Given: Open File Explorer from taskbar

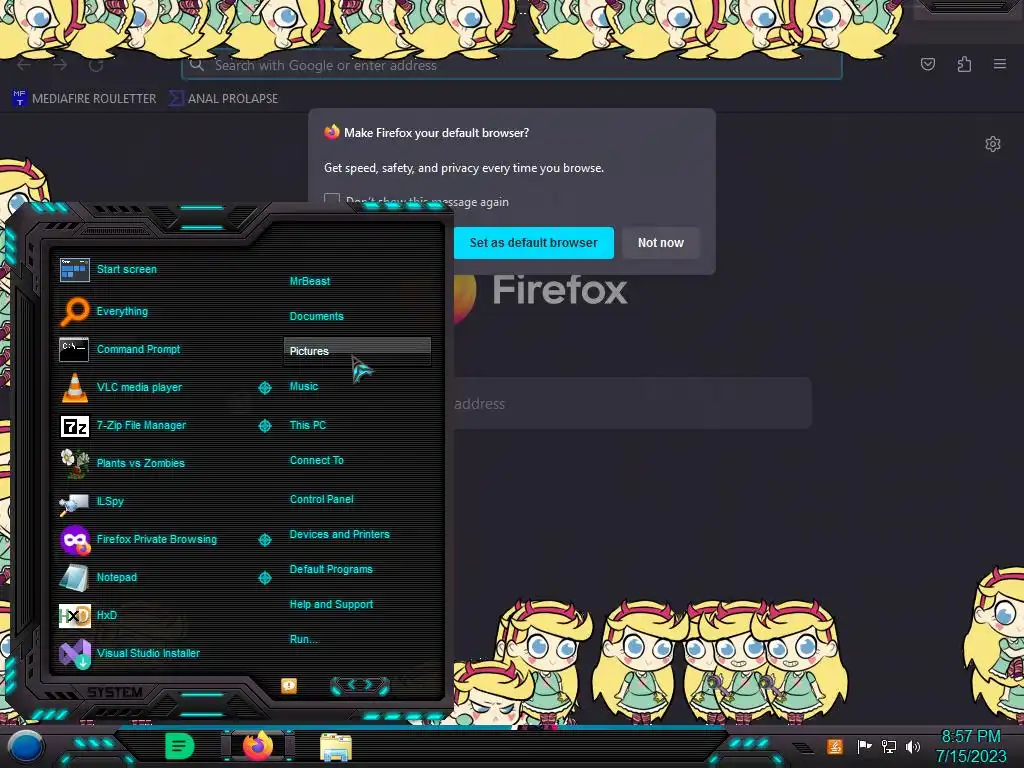Looking at the screenshot, I should coord(336,747).
